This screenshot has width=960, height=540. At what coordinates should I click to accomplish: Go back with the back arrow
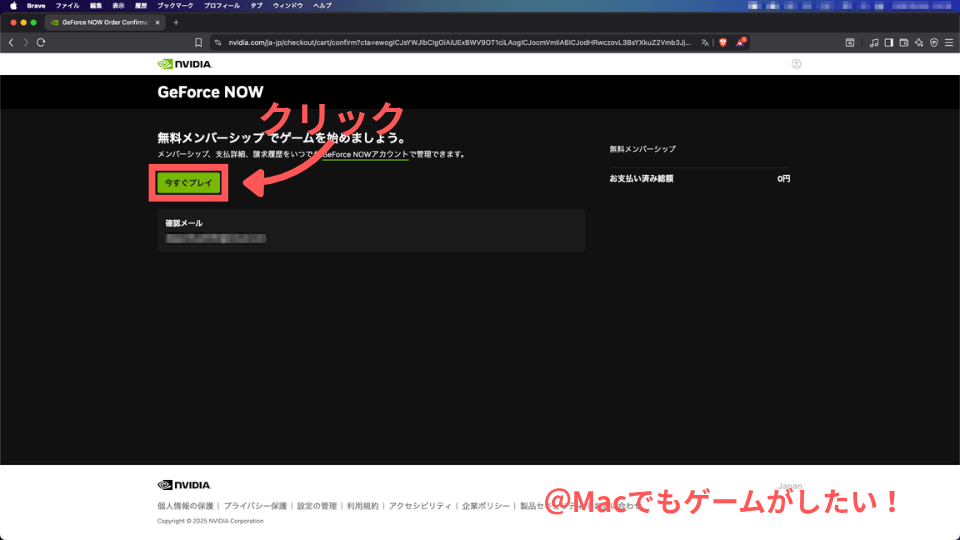pos(12,42)
